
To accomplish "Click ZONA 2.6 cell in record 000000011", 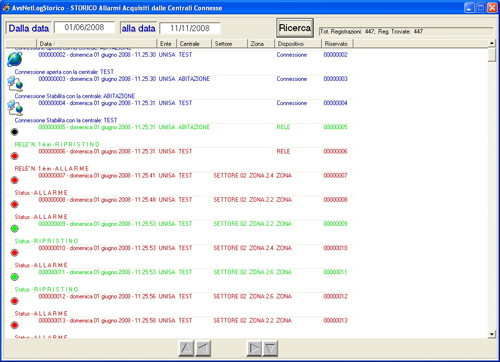I will (261, 272).
